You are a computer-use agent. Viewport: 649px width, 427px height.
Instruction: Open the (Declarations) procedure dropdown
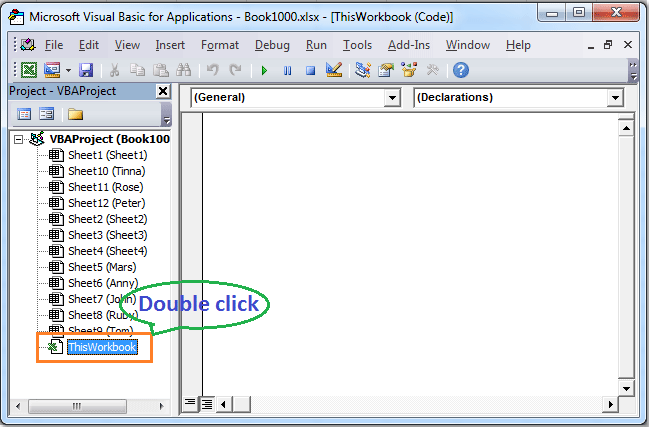pos(615,98)
